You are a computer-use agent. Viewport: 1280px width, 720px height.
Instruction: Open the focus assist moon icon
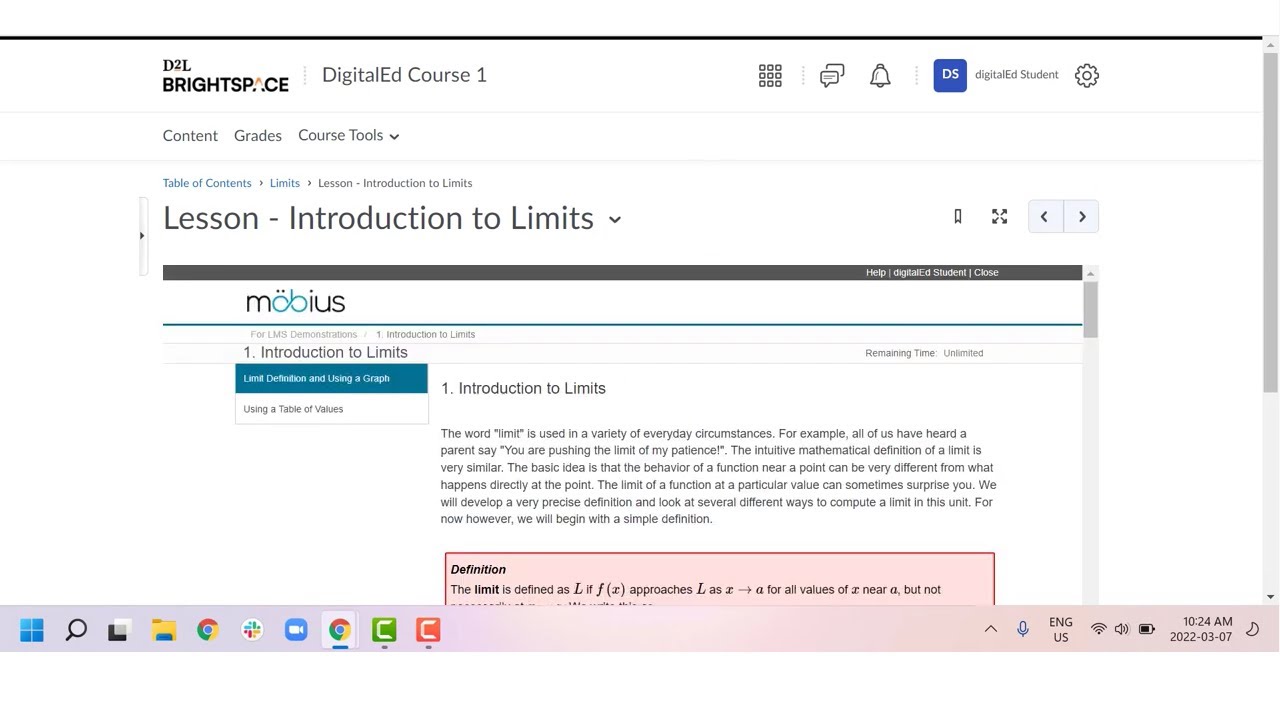[x=1253, y=630]
